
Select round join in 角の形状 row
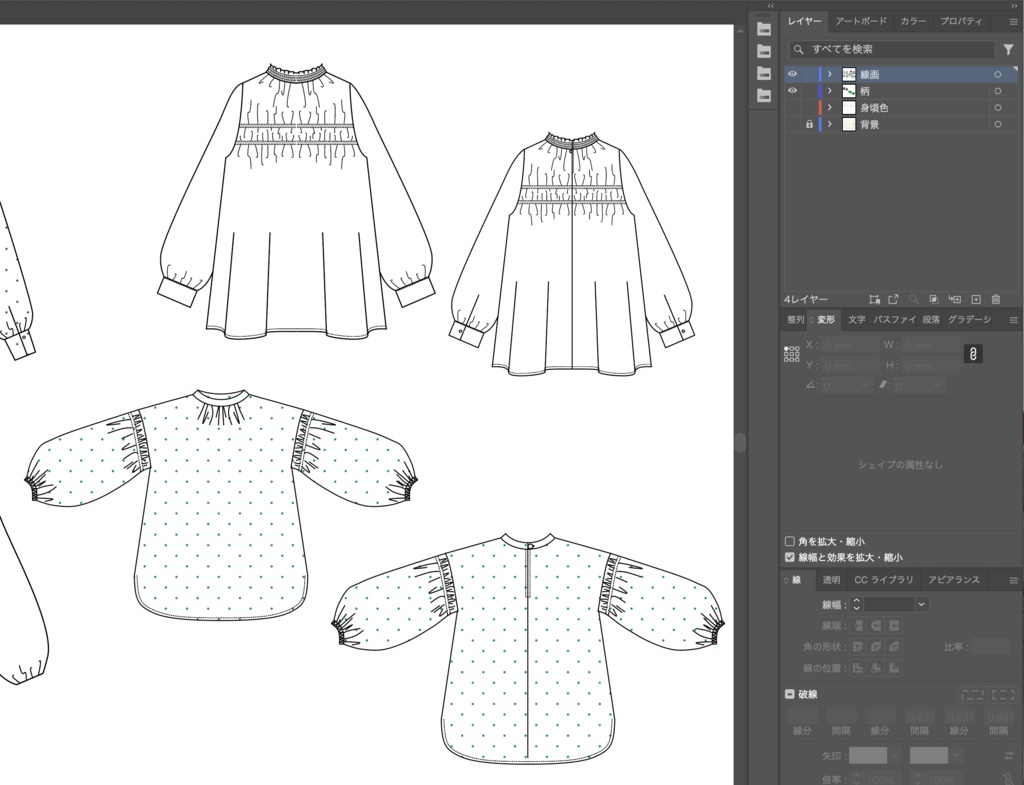coord(876,647)
